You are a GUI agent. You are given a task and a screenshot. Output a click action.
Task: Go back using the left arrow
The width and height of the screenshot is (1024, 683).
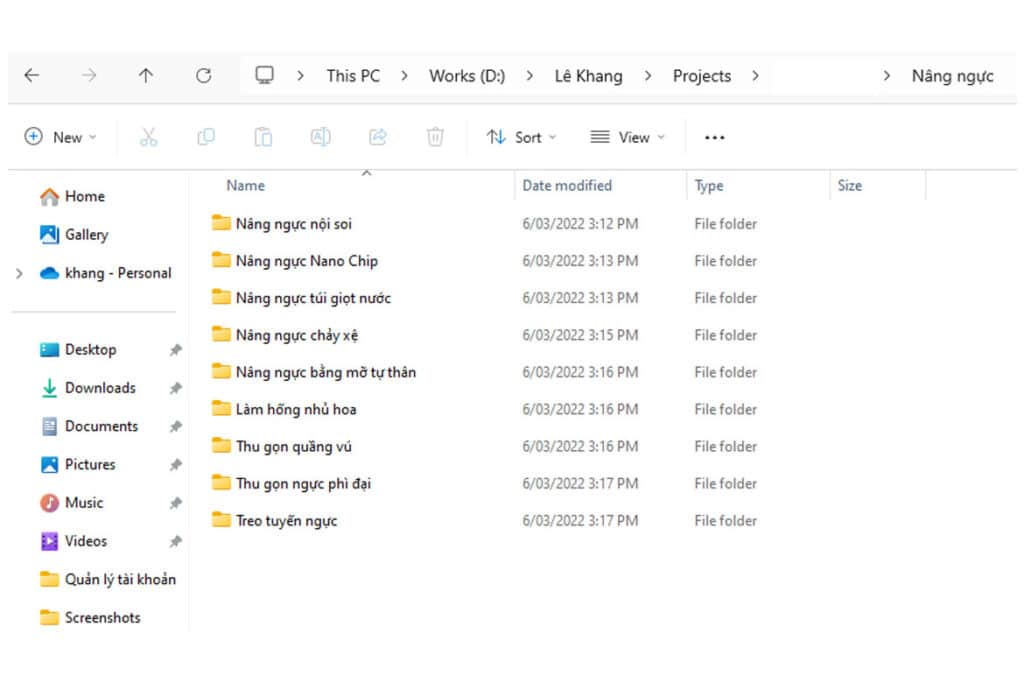coord(31,76)
